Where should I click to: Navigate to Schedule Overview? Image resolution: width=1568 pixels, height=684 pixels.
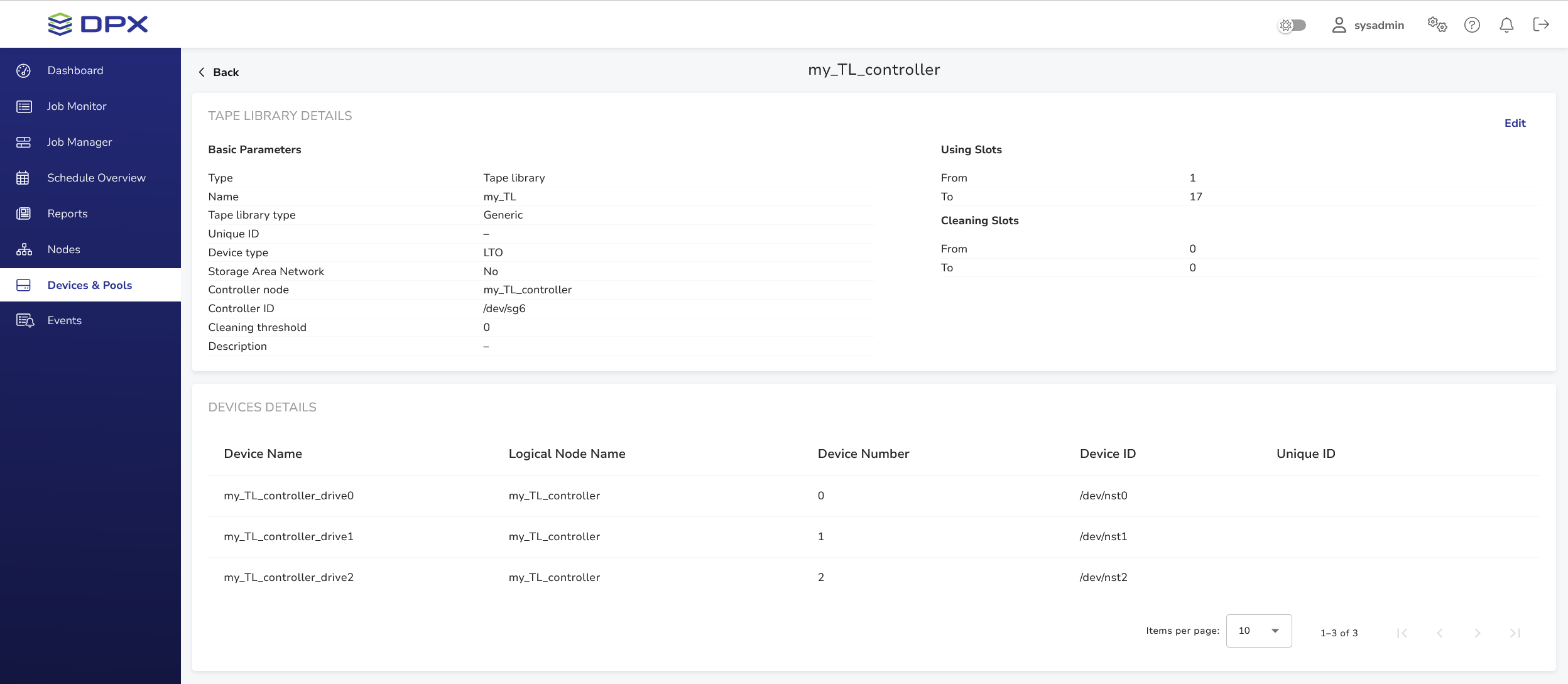pyautogui.click(x=96, y=178)
